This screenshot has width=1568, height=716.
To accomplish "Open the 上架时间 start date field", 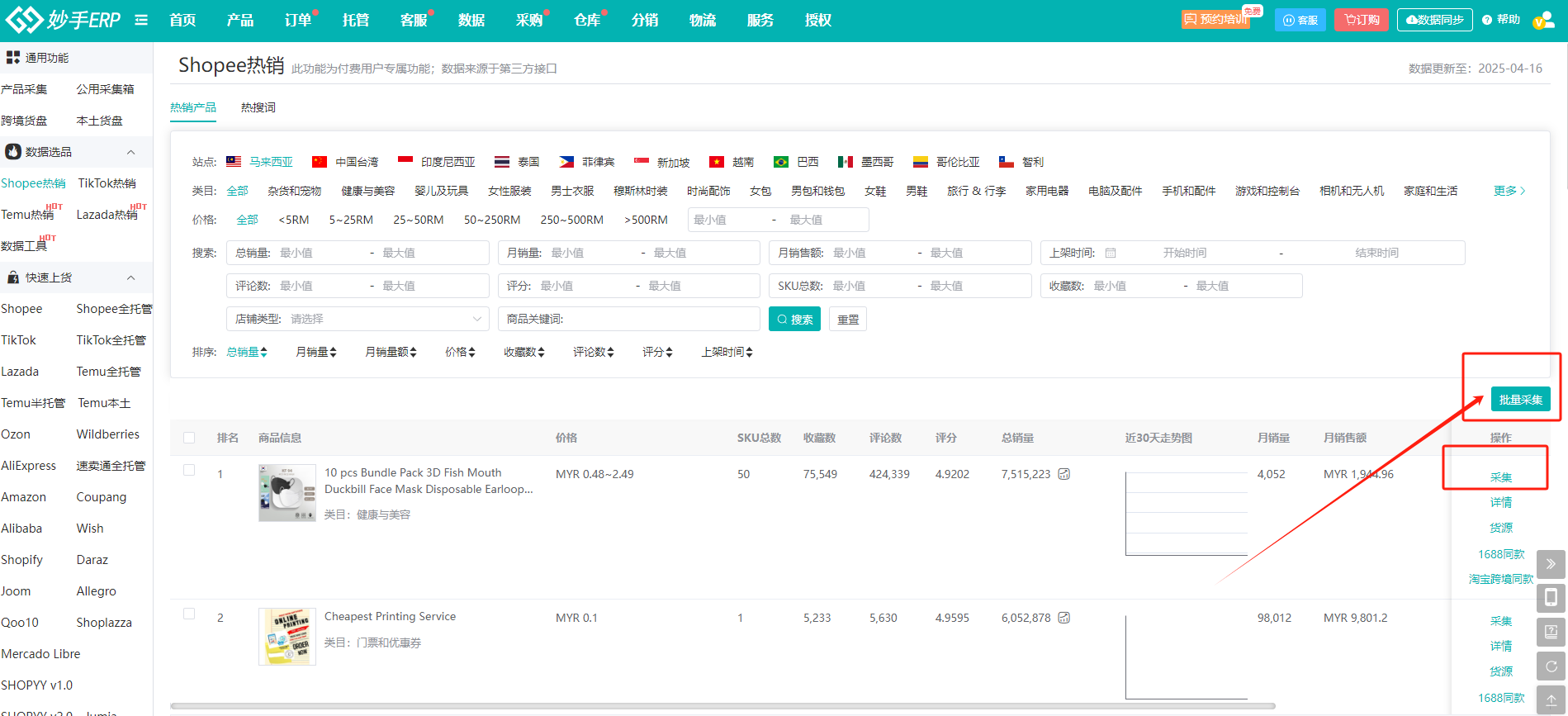I will (1184, 253).
